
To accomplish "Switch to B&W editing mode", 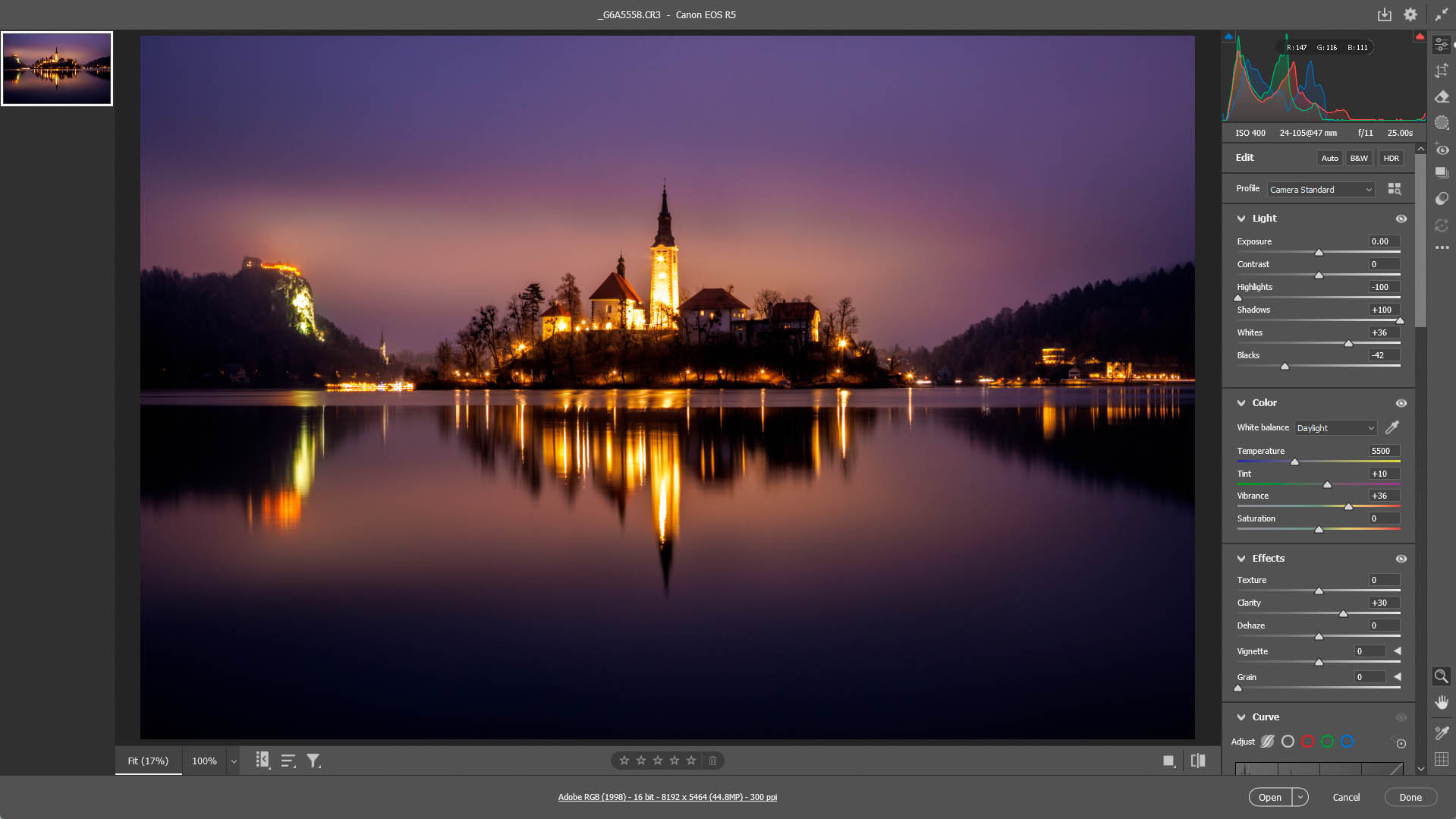I will pos(1359,158).
